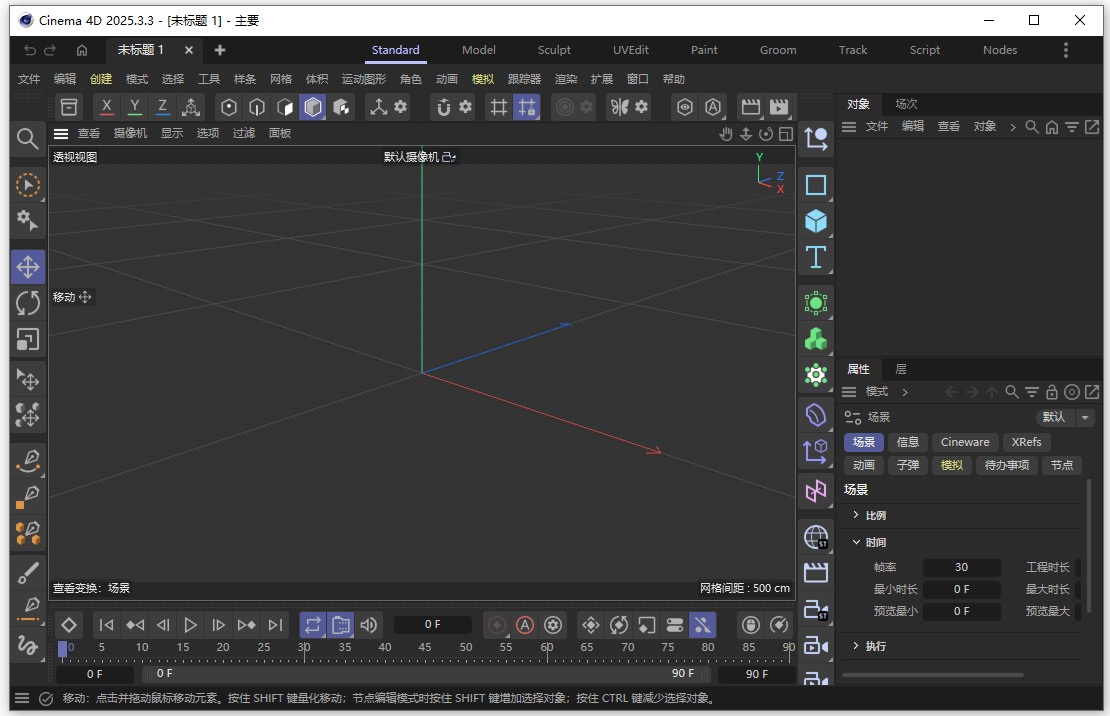Select the Rotate tool
This screenshot has width=1110, height=716.
[x=27, y=304]
